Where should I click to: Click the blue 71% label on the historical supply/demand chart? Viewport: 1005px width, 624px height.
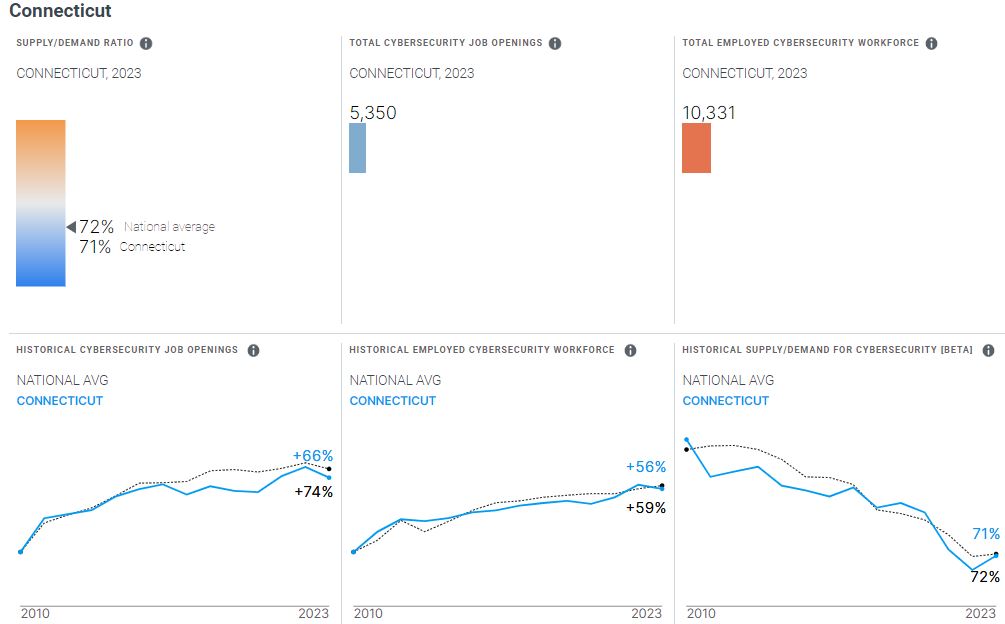tap(986, 534)
